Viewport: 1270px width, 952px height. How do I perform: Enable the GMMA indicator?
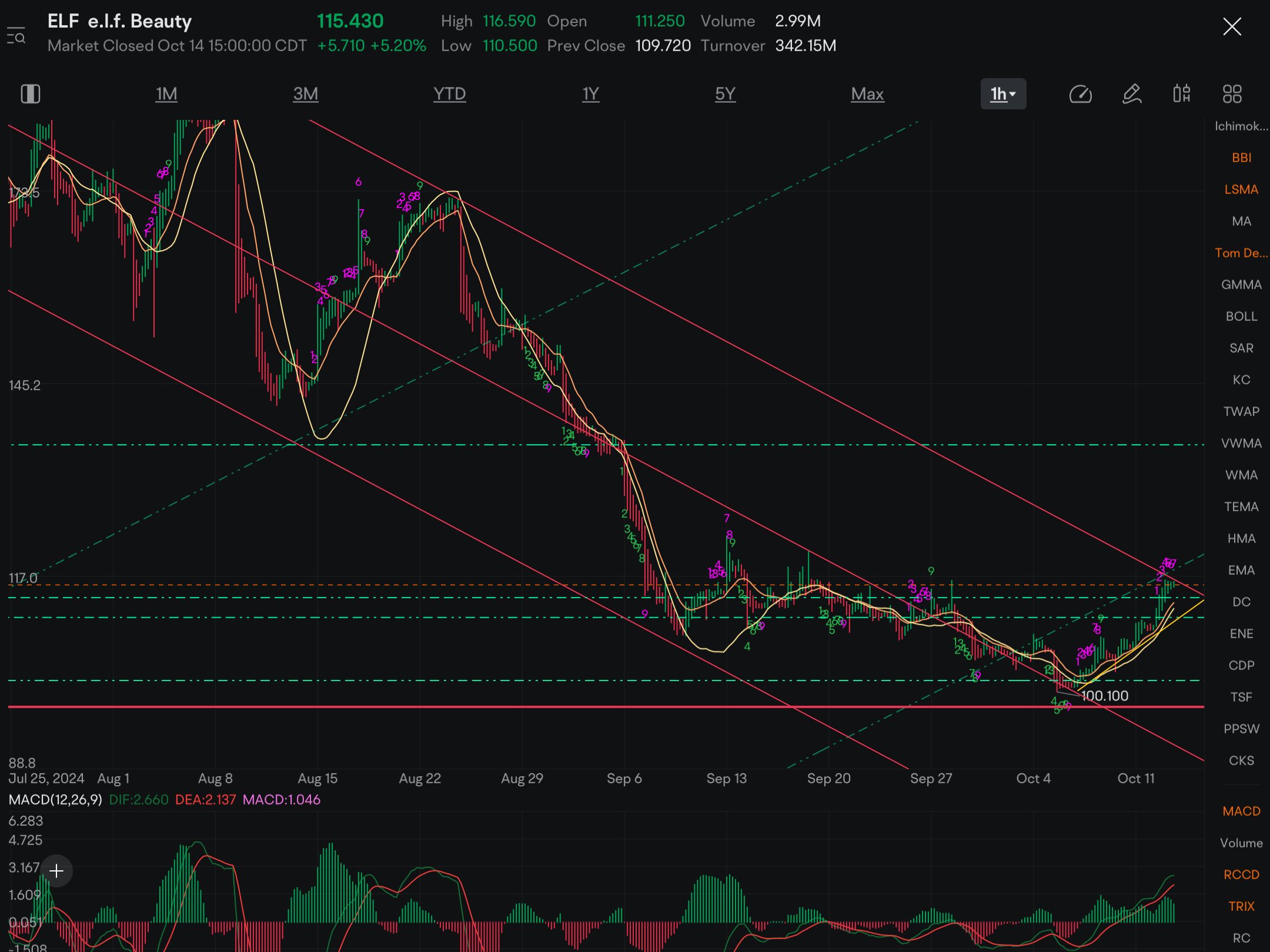tap(1241, 285)
